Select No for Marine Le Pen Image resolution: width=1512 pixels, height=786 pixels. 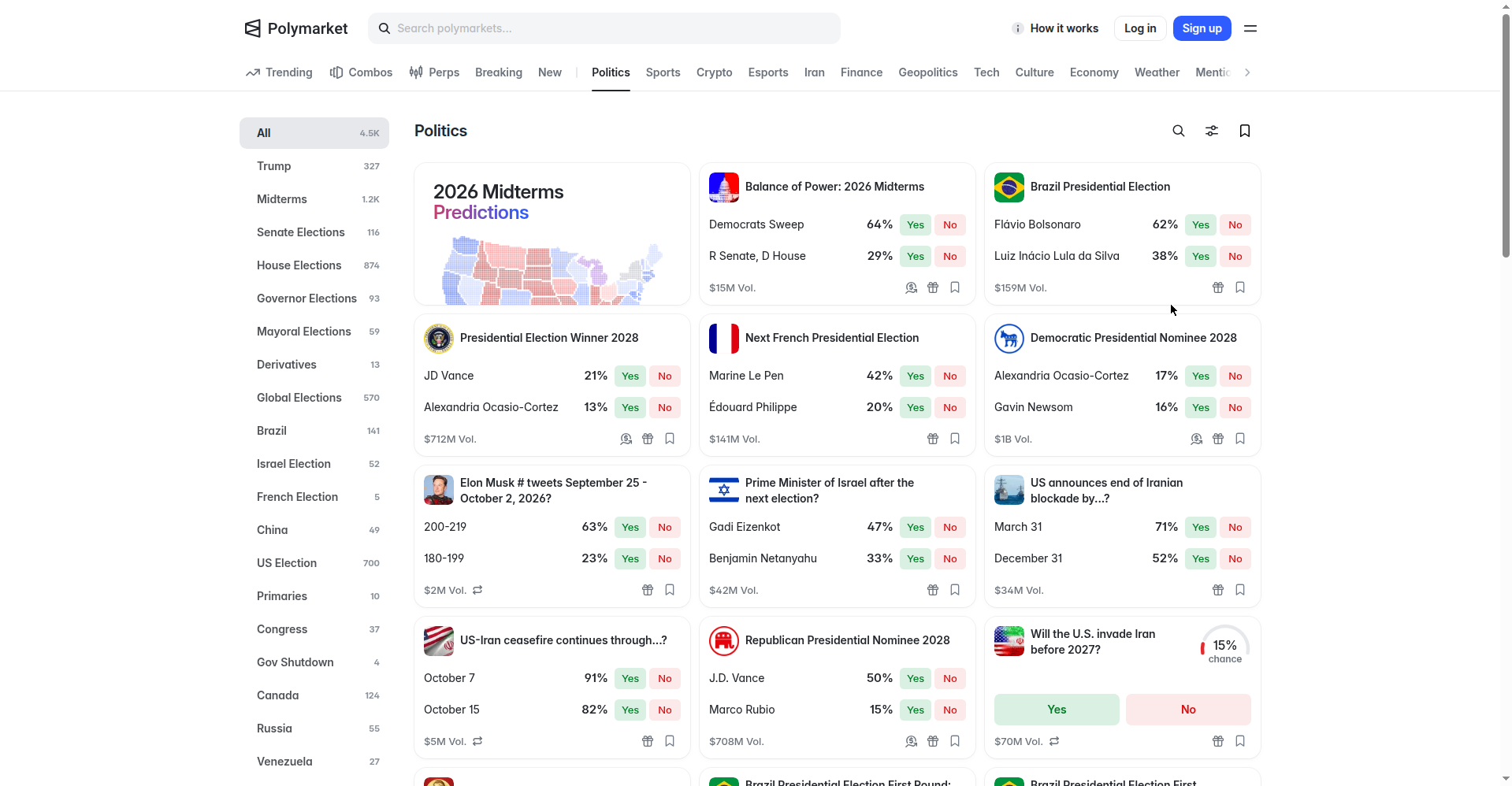pos(950,376)
